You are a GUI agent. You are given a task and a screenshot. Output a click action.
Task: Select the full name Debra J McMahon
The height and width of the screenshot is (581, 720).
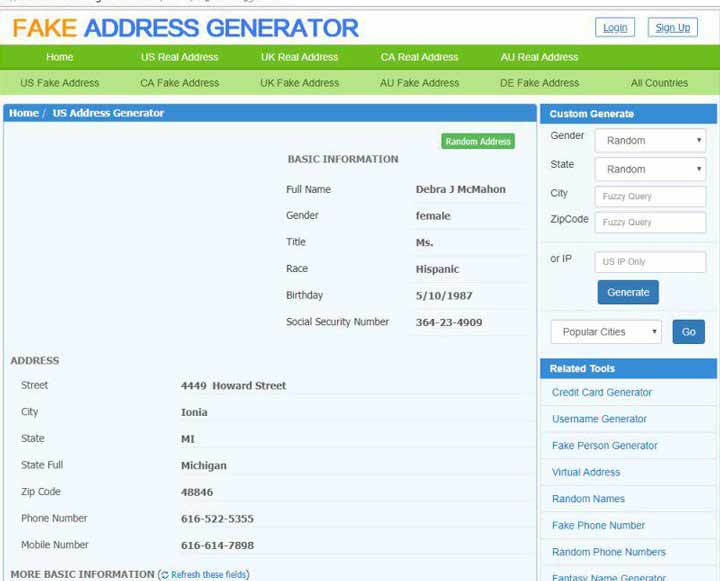461,189
